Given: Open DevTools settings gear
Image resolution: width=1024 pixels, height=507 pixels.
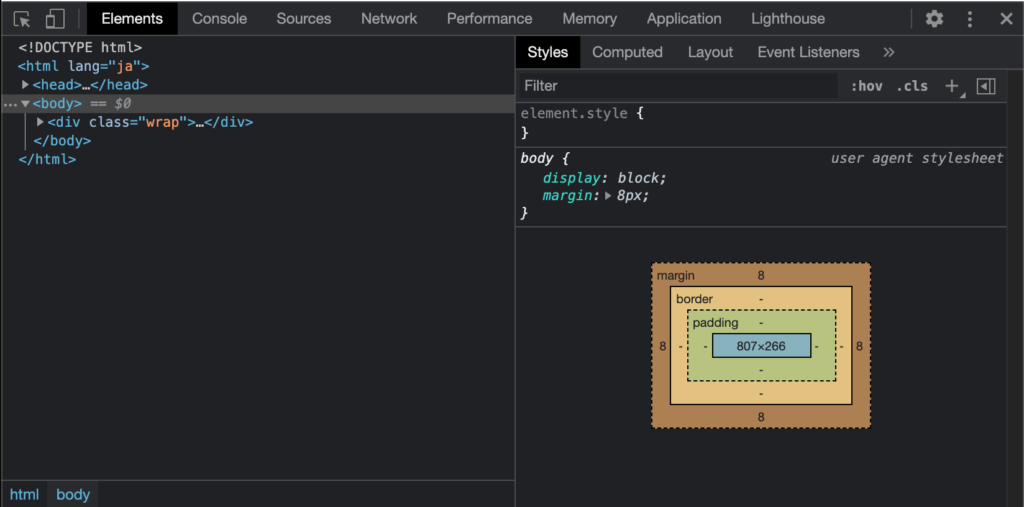Looking at the screenshot, I should coord(935,19).
